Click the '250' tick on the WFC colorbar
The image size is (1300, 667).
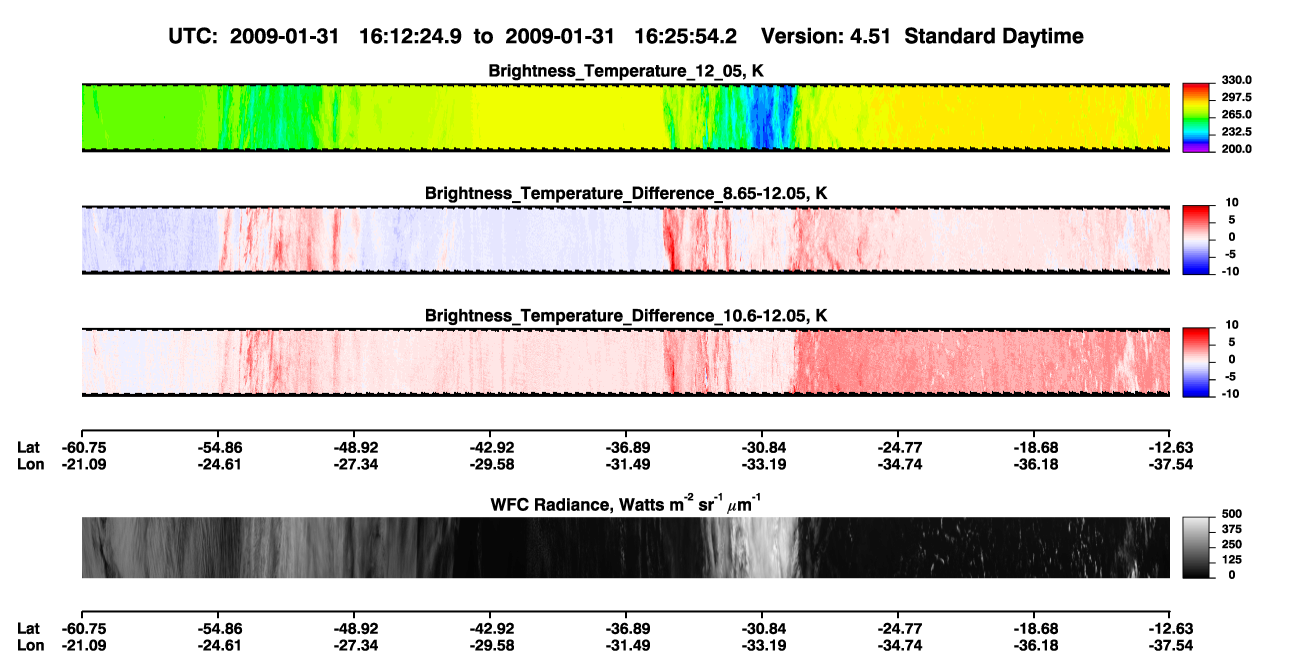click(x=1230, y=543)
